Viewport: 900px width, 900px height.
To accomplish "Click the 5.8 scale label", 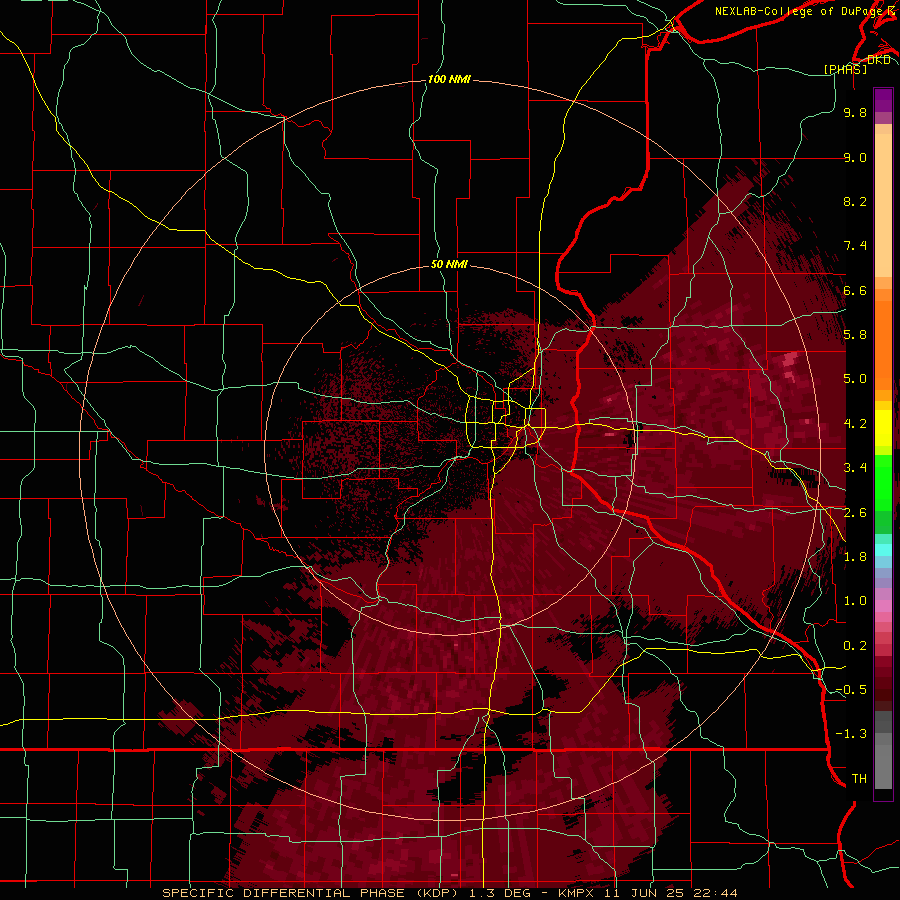I will click(855, 334).
